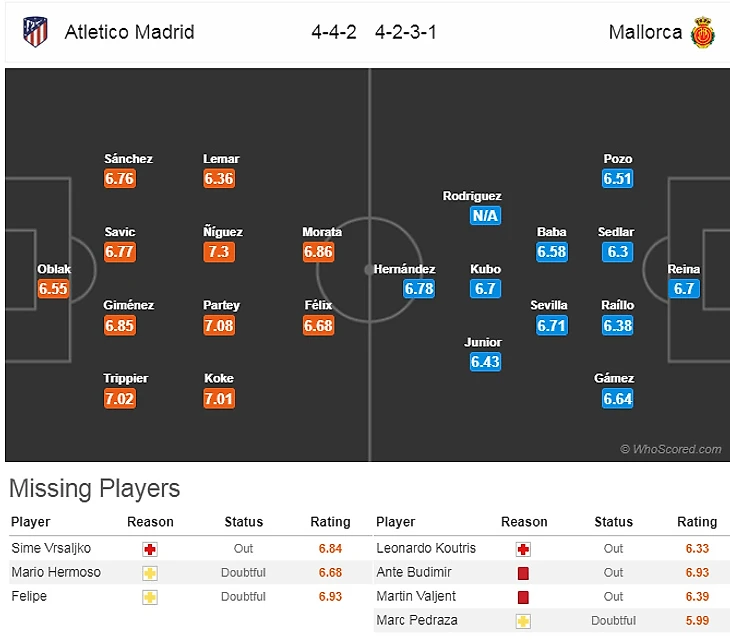730x641 pixels.
Task: Click the Rating column header on left table
Action: coord(329,522)
